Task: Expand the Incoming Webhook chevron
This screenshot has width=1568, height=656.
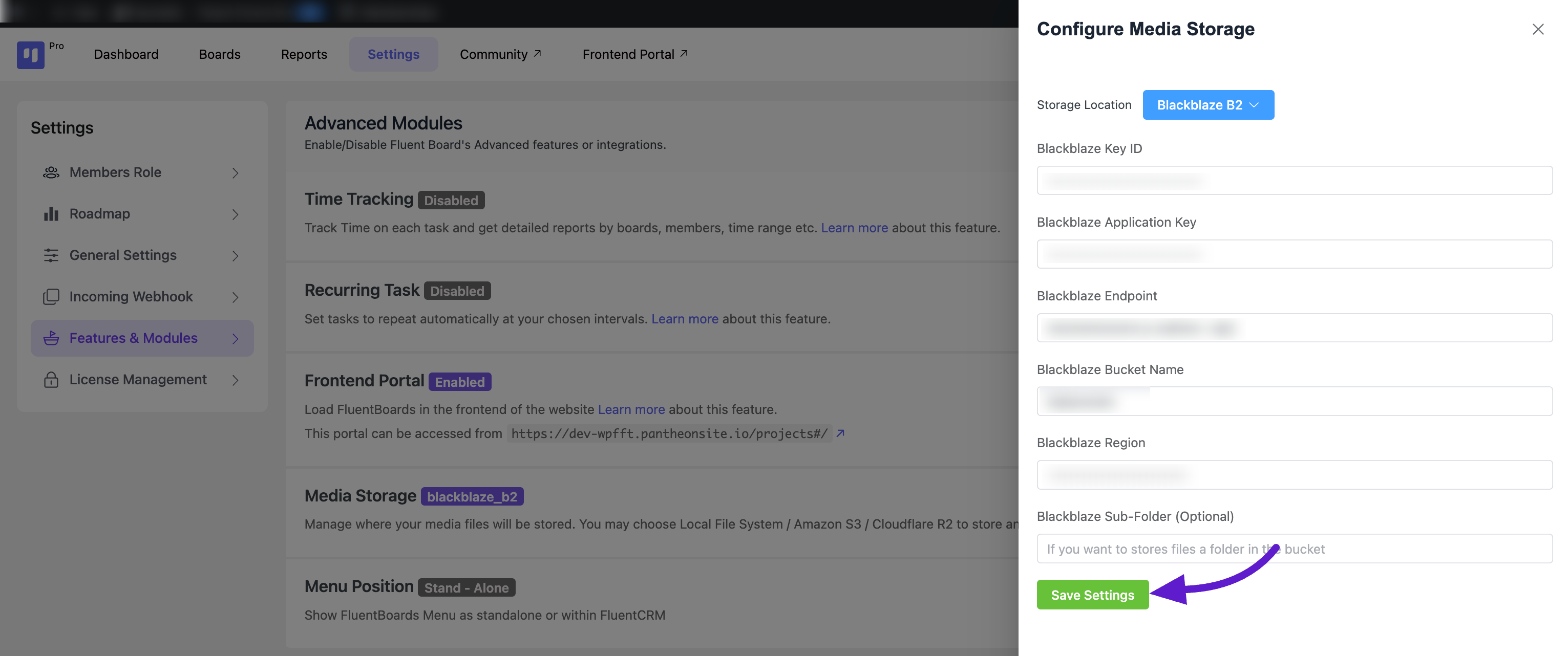Action: [x=235, y=297]
